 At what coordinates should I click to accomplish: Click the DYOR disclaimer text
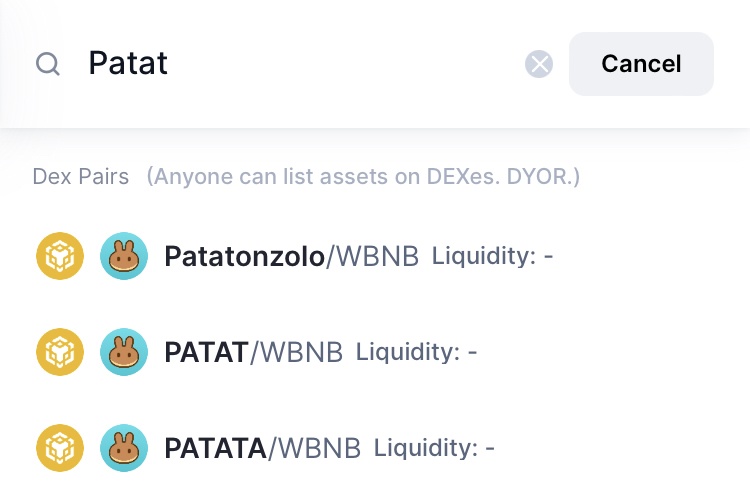tap(363, 177)
